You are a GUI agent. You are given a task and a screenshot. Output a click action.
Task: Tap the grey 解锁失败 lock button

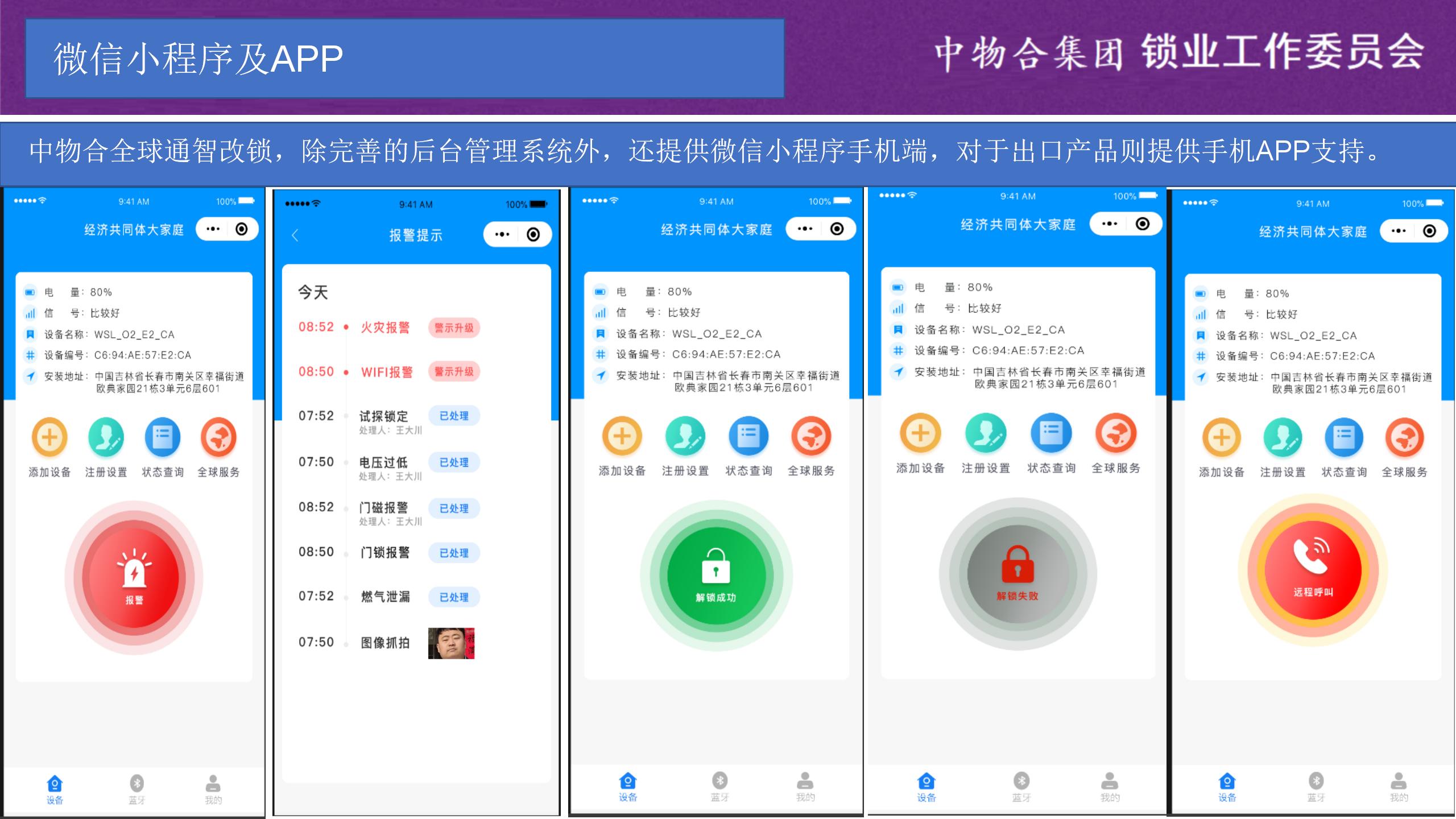point(1017,574)
